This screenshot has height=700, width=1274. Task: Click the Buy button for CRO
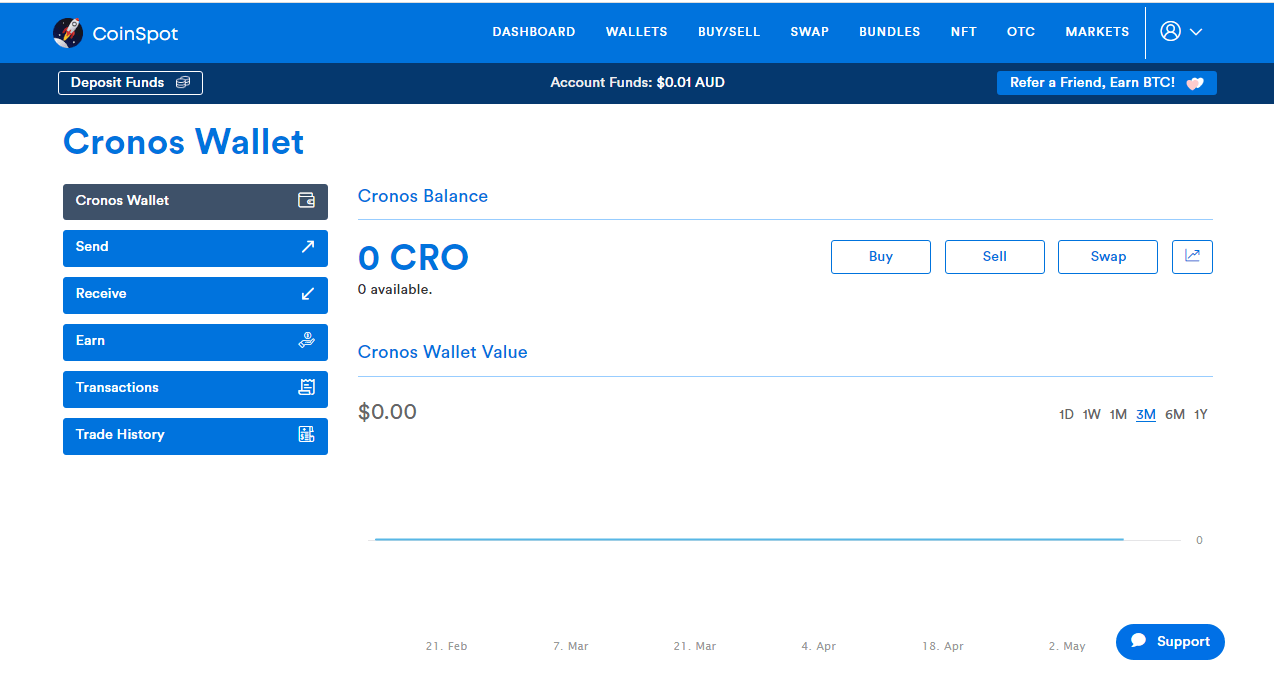point(880,256)
